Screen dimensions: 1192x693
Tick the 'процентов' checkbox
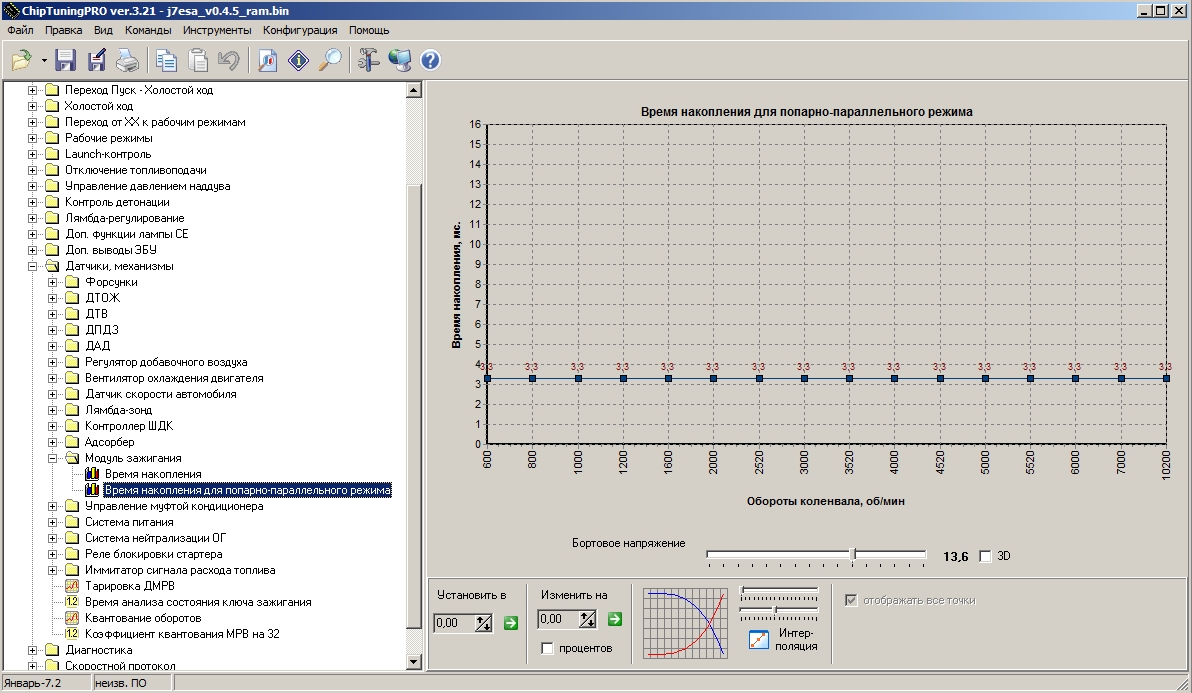pos(547,649)
